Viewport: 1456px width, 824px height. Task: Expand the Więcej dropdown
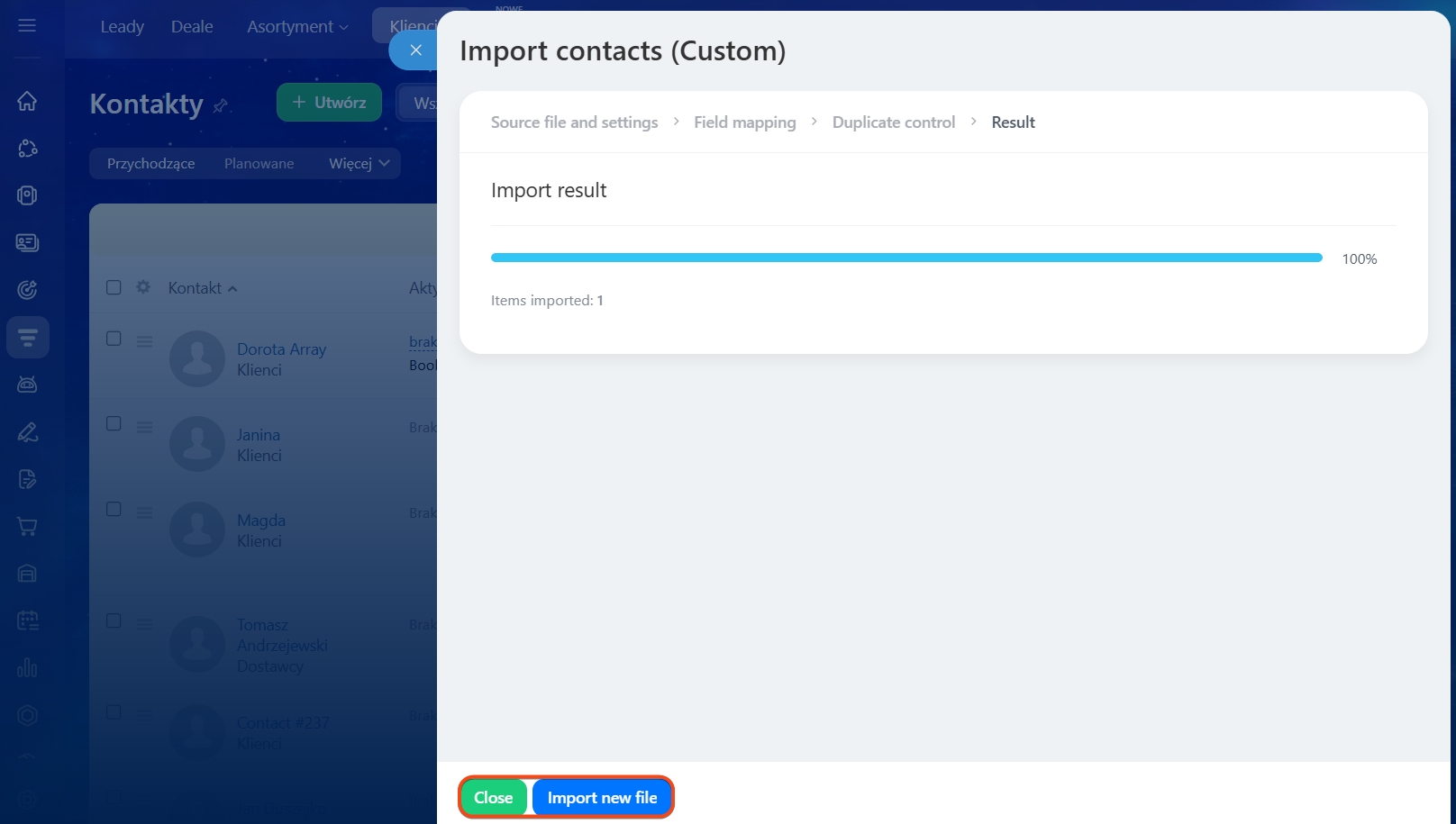[x=359, y=163]
